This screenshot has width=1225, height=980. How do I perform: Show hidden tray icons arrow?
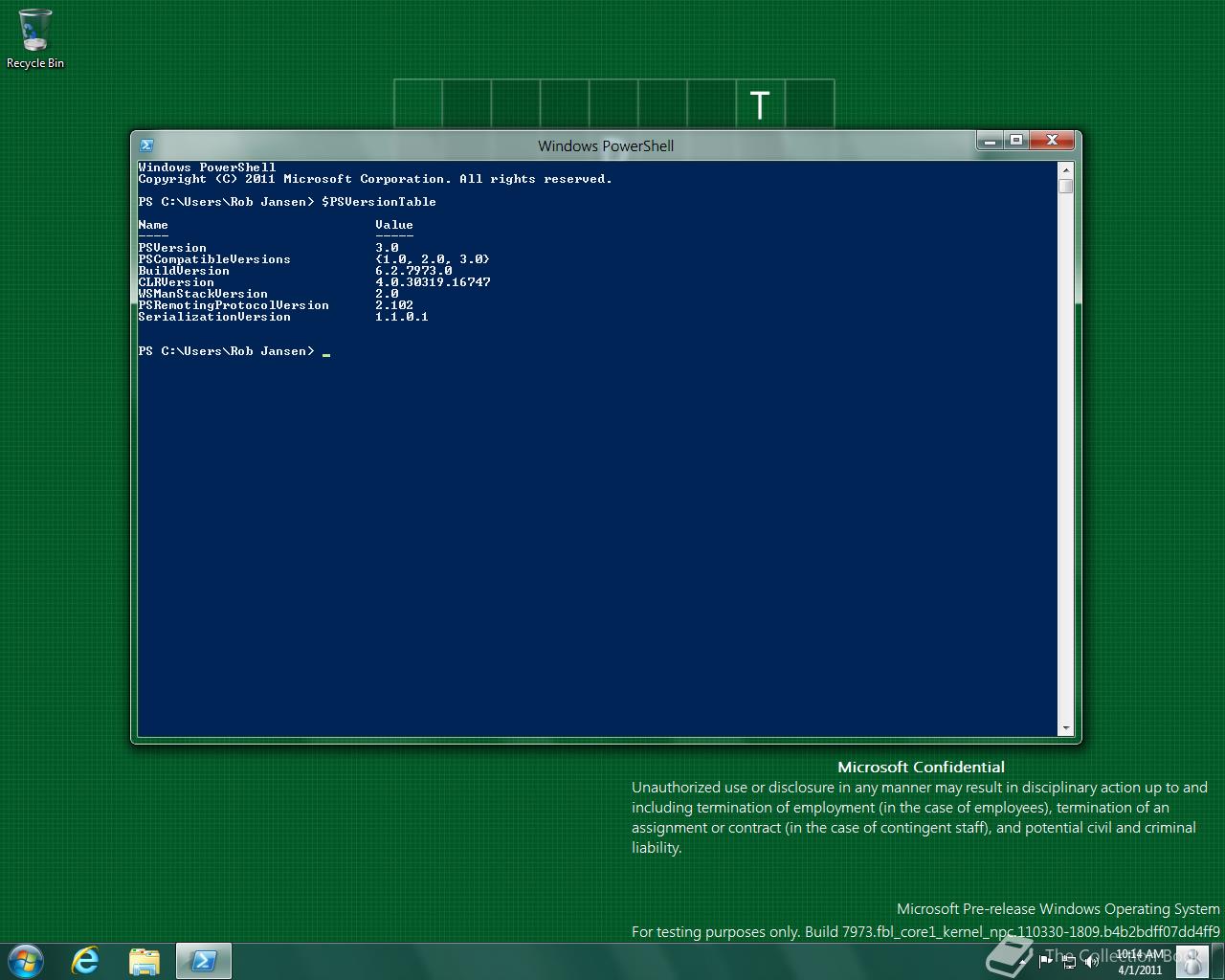pos(1023,962)
